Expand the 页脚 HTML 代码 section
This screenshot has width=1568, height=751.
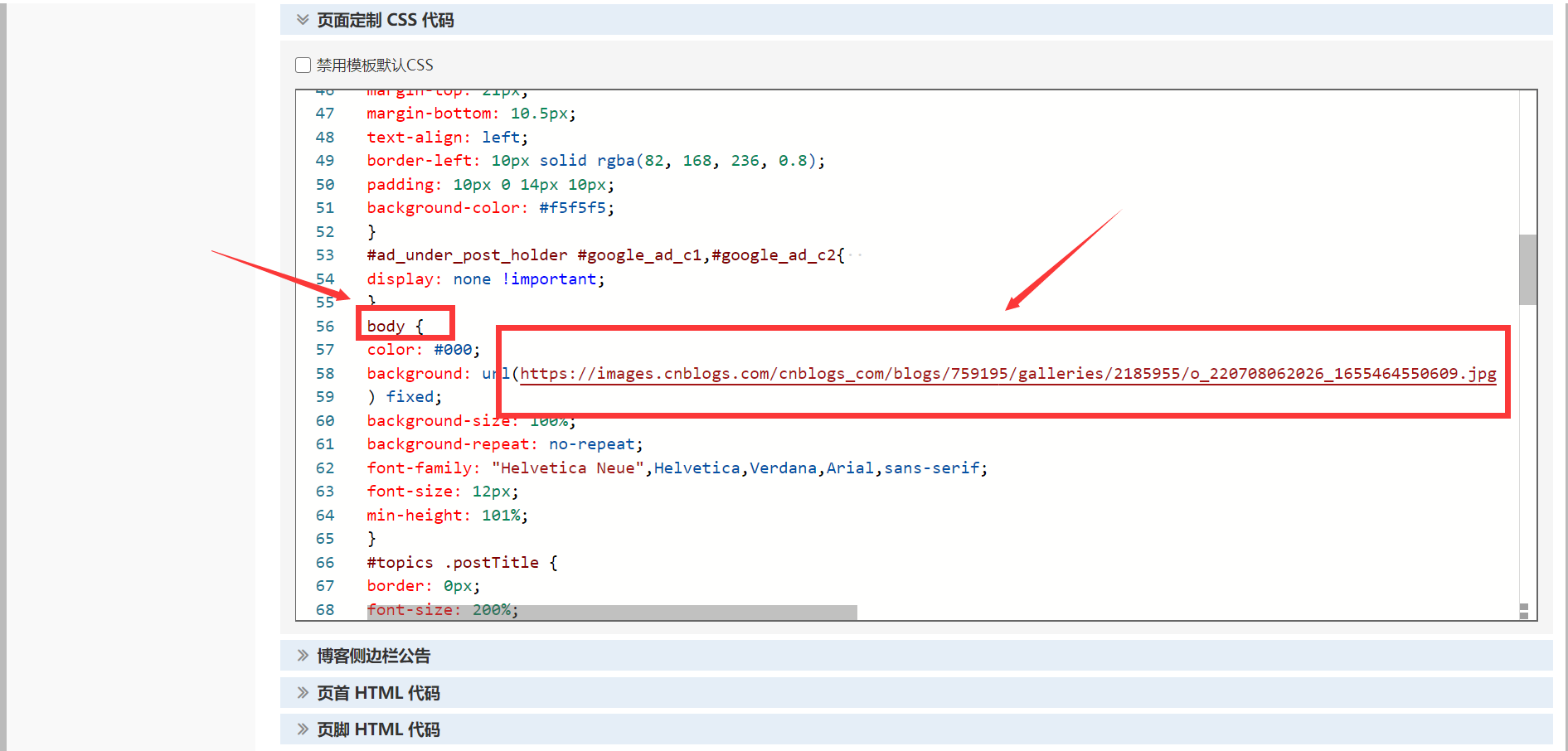coord(378,729)
